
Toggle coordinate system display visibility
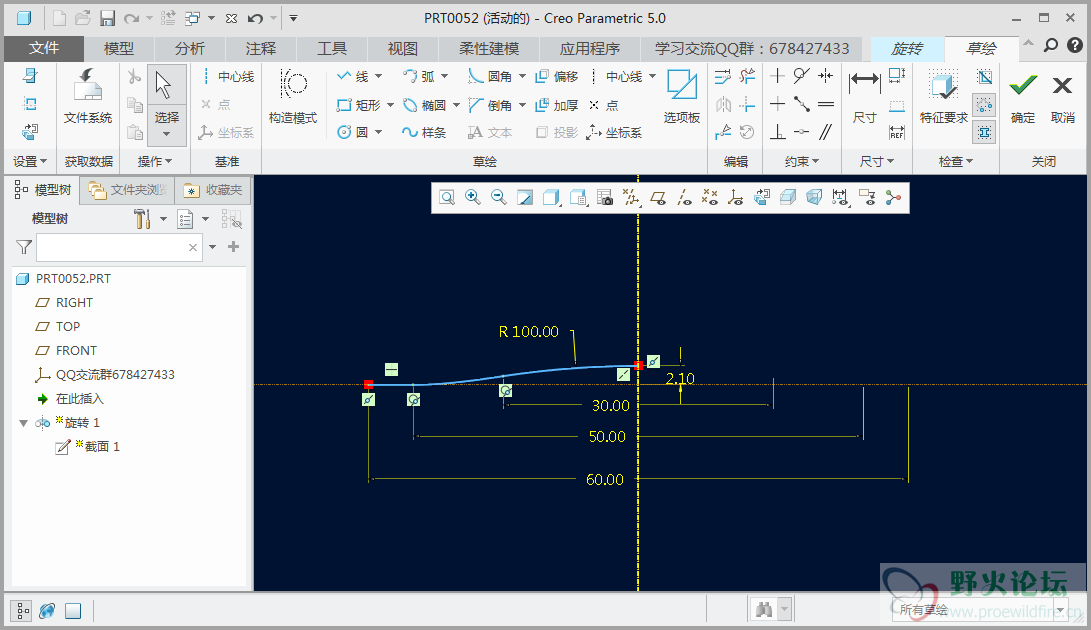pyautogui.click(x=735, y=198)
